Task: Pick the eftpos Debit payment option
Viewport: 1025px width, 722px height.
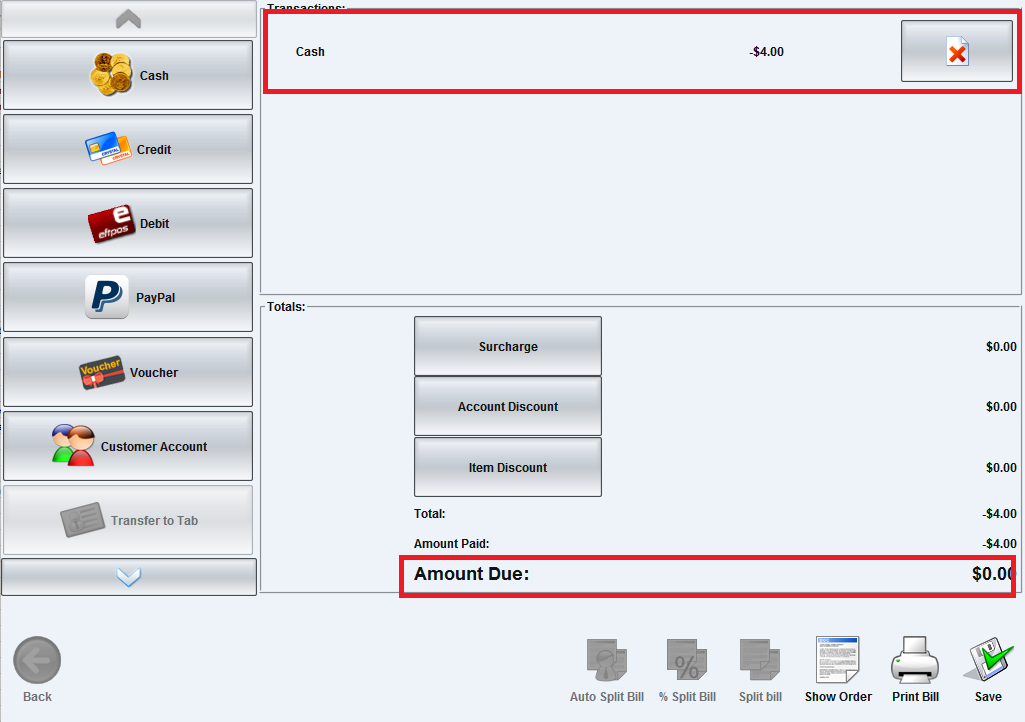Action: click(x=128, y=223)
